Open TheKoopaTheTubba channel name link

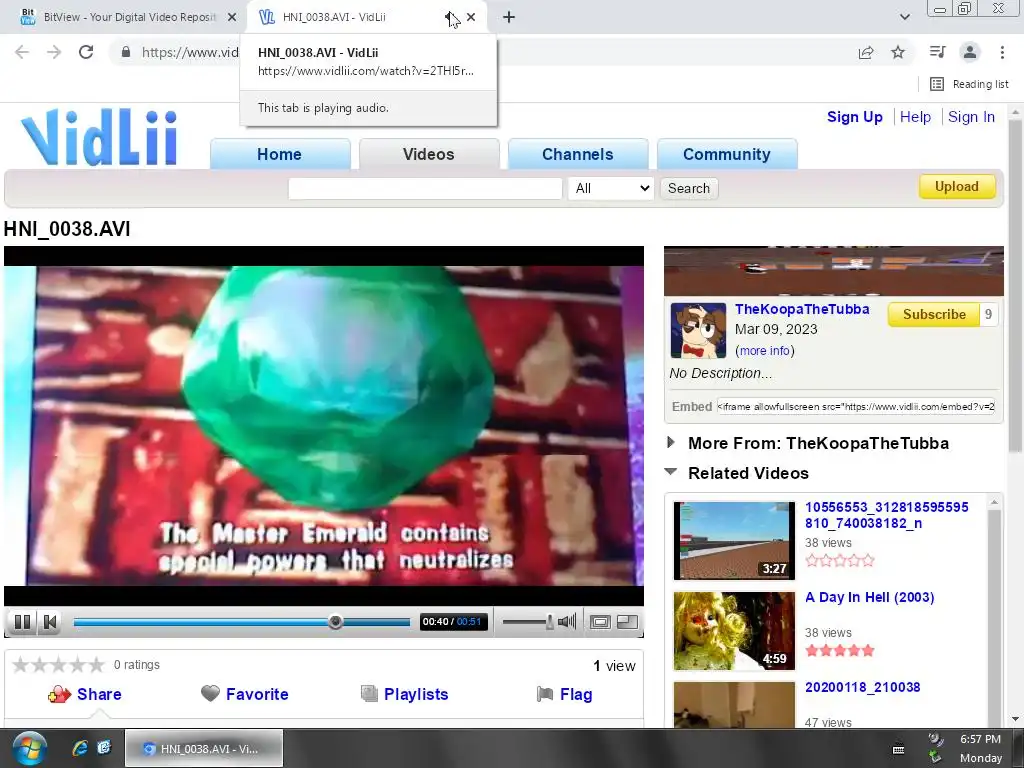click(802, 310)
